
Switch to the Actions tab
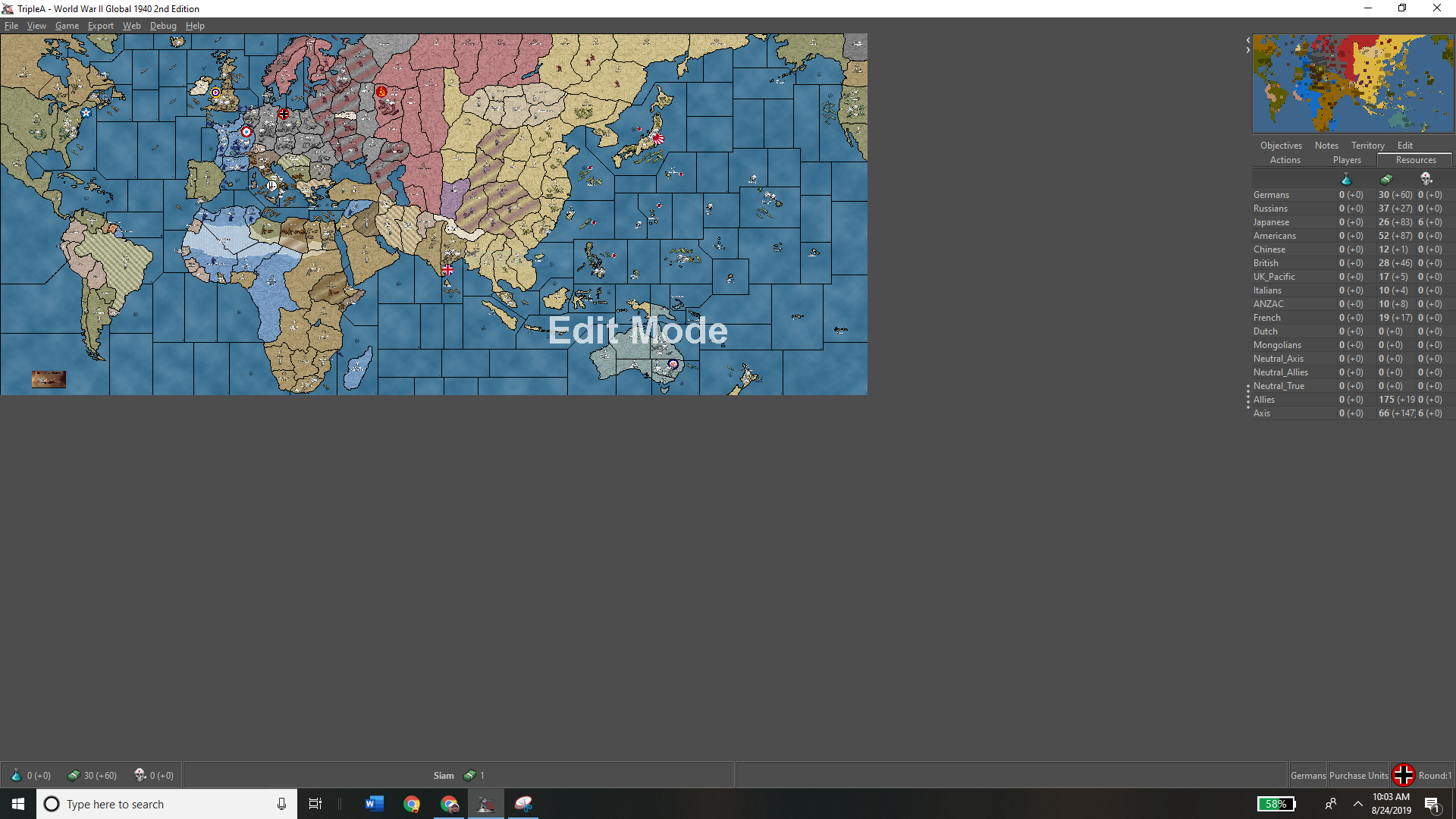(x=1285, y=160)
